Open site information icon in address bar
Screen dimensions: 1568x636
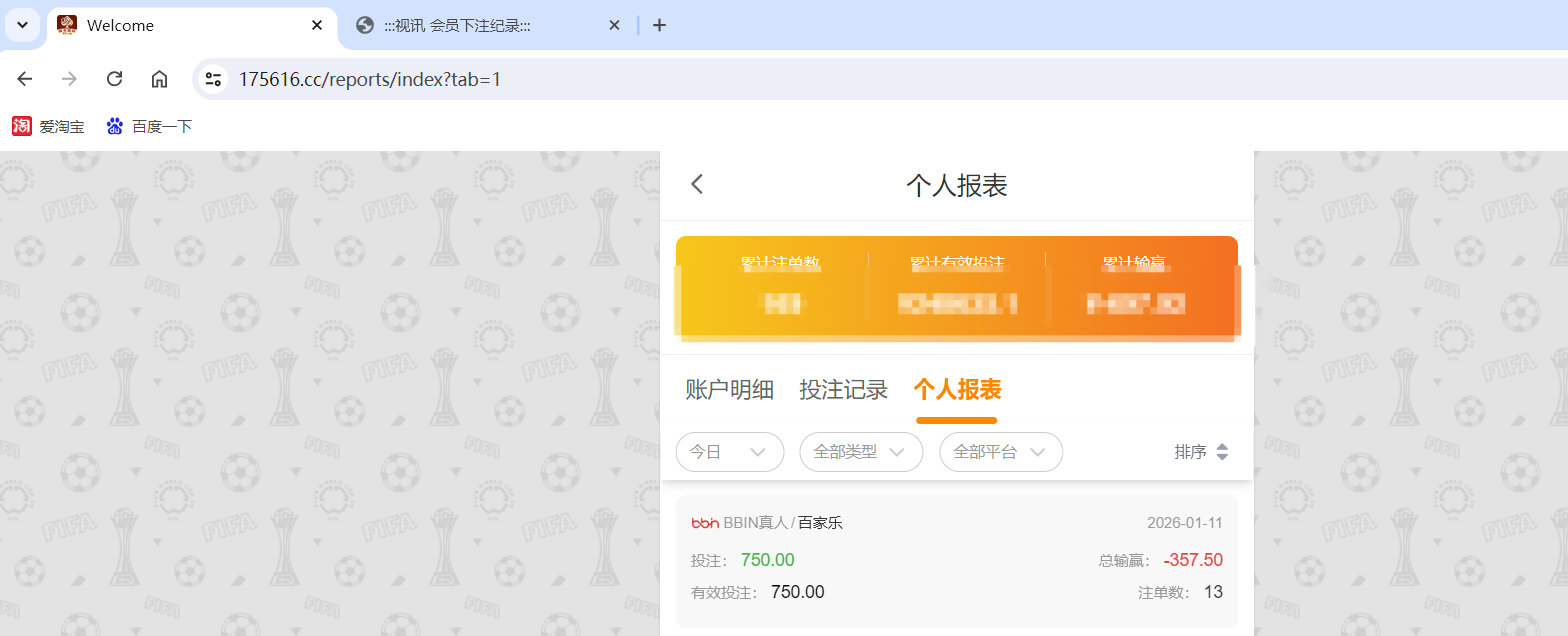212,79
